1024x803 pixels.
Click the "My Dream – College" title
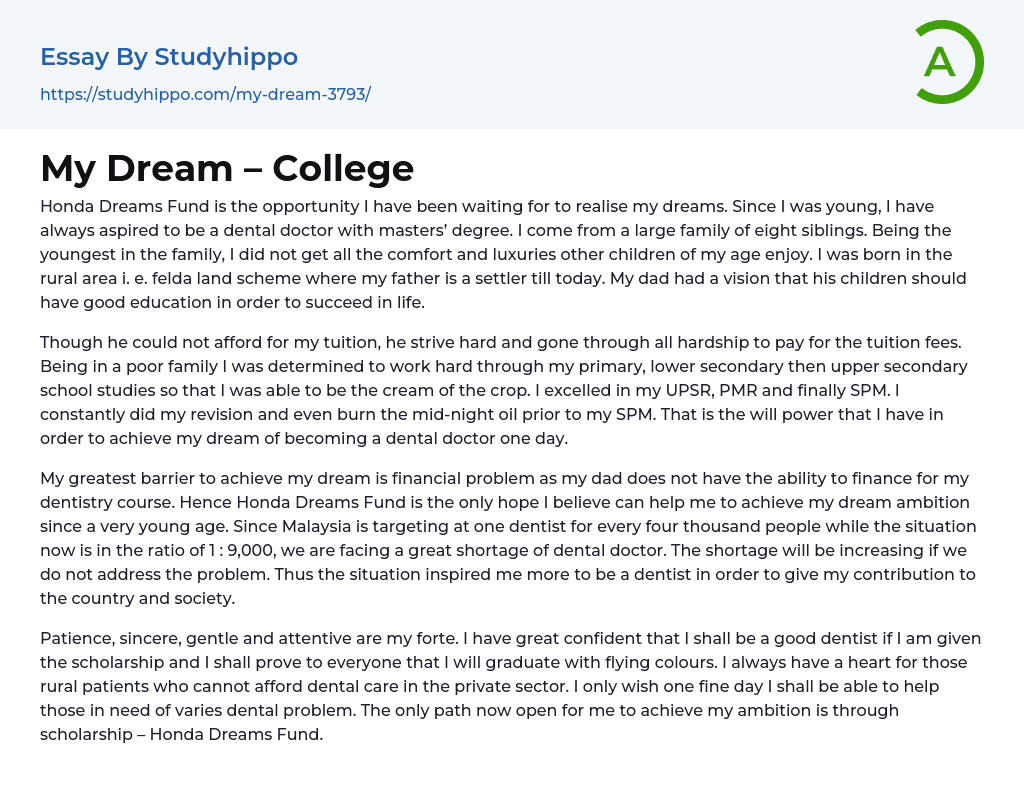pyautogui.click(x=227, y=168)
